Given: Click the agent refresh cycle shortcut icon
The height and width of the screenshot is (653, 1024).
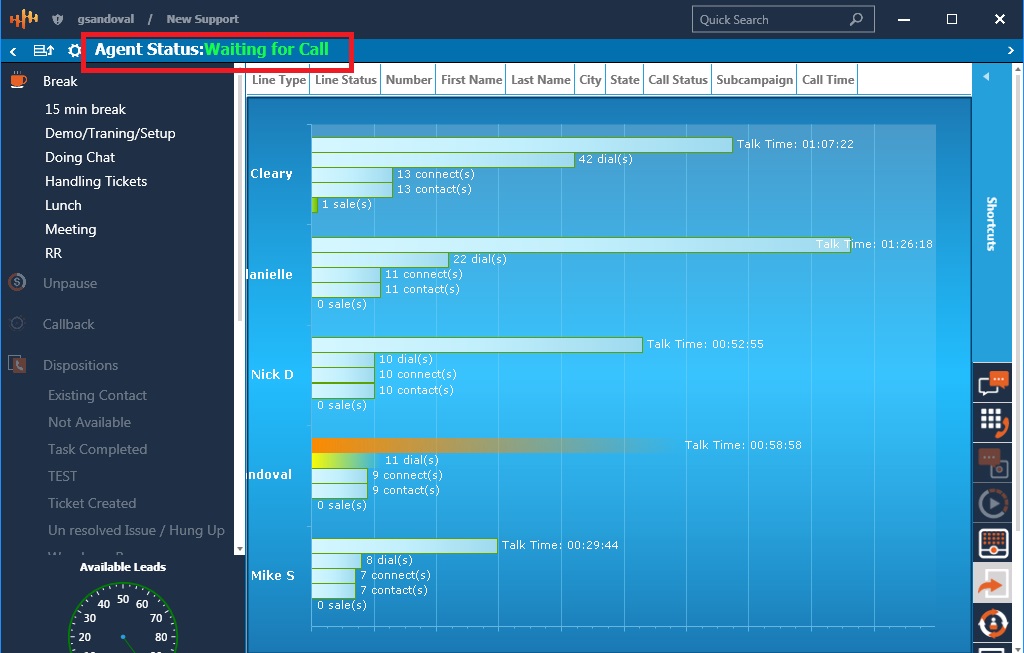Looking at the screenshot, I should tap(993, 622).
